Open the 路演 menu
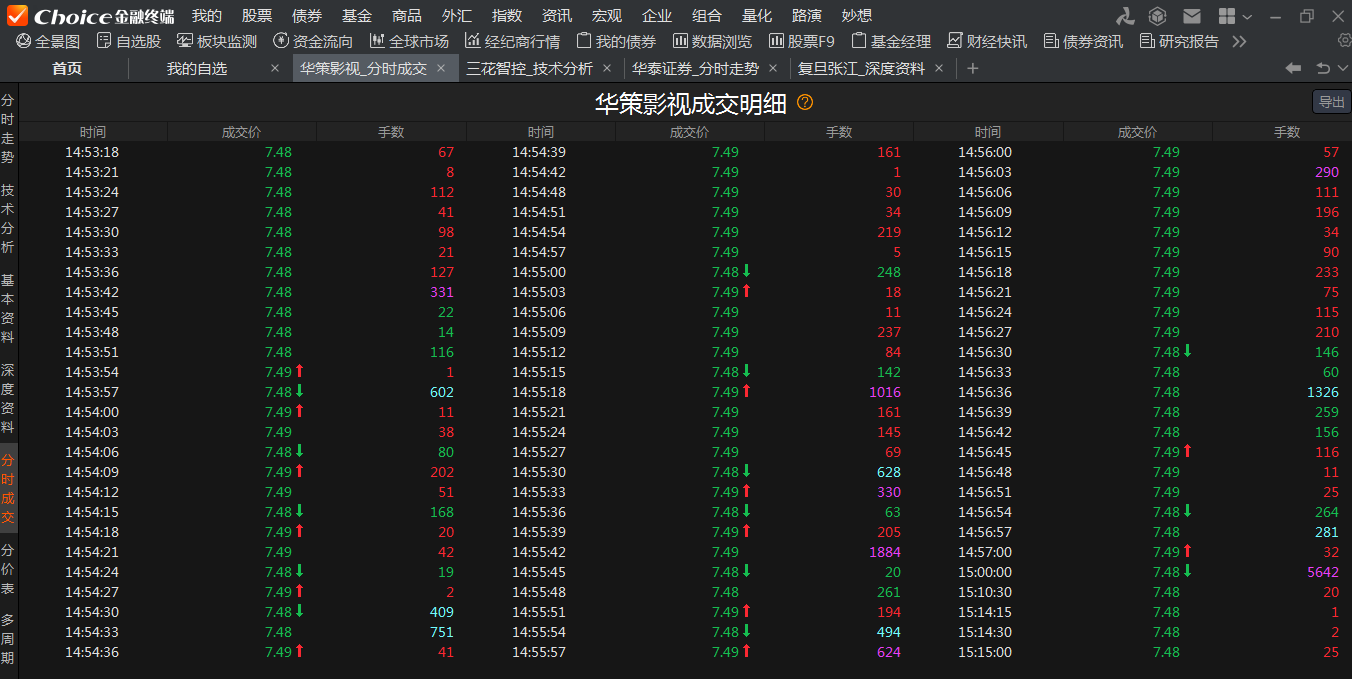This screenshot has height=679, width=1352. coord(807,16)
